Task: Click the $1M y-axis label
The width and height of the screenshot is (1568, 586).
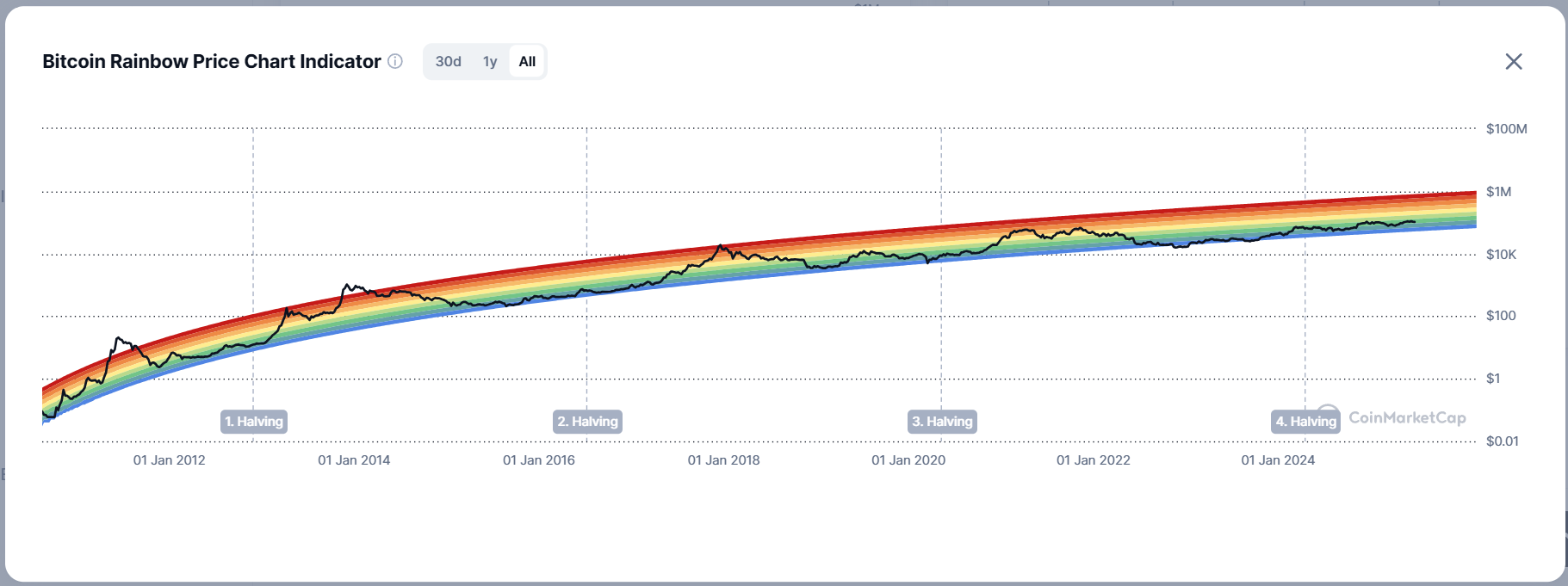Action: click(x=1499, y=192)
